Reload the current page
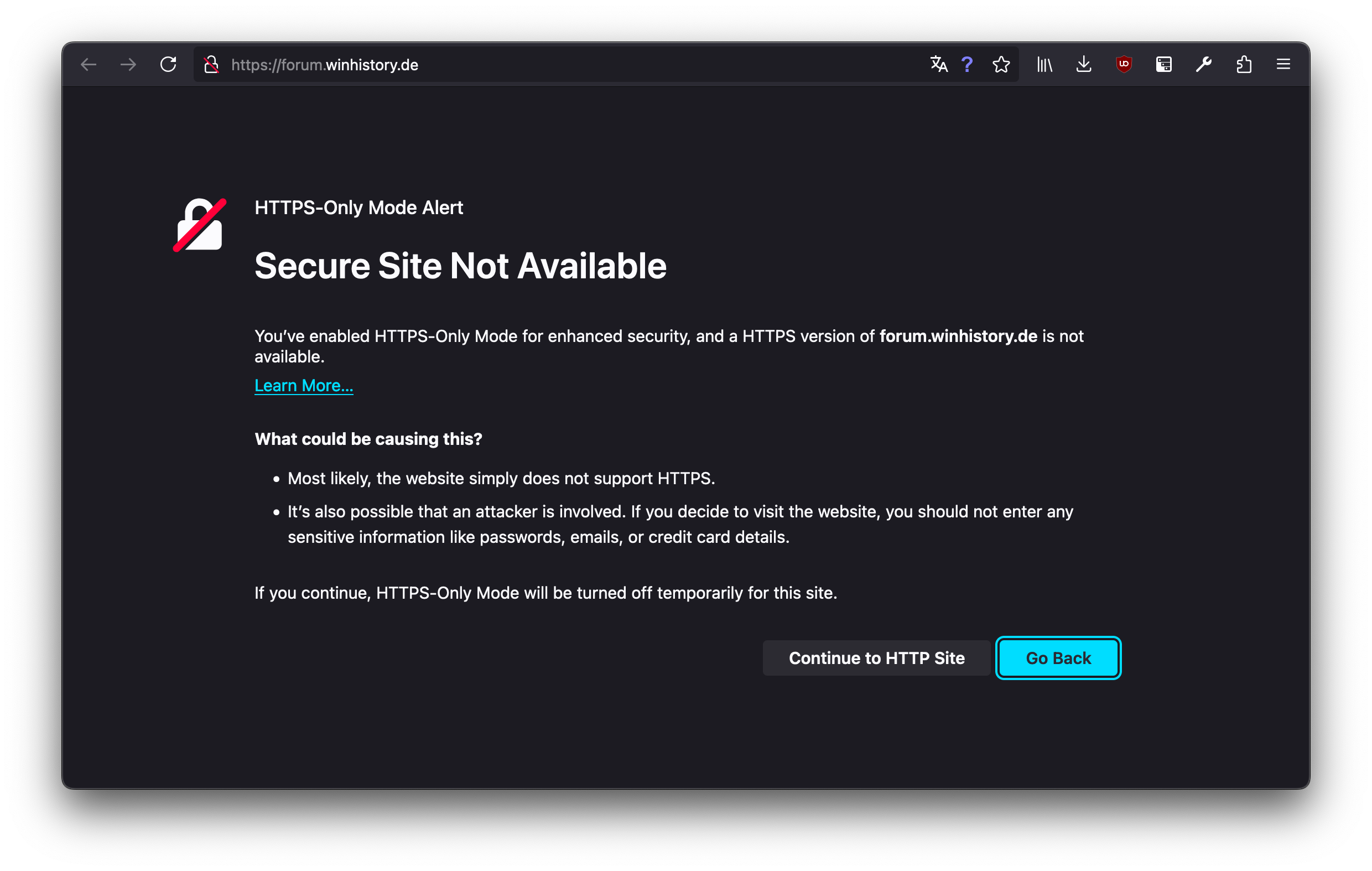The width and height of the screenshot is (1372, 871). tap(168, 64)
